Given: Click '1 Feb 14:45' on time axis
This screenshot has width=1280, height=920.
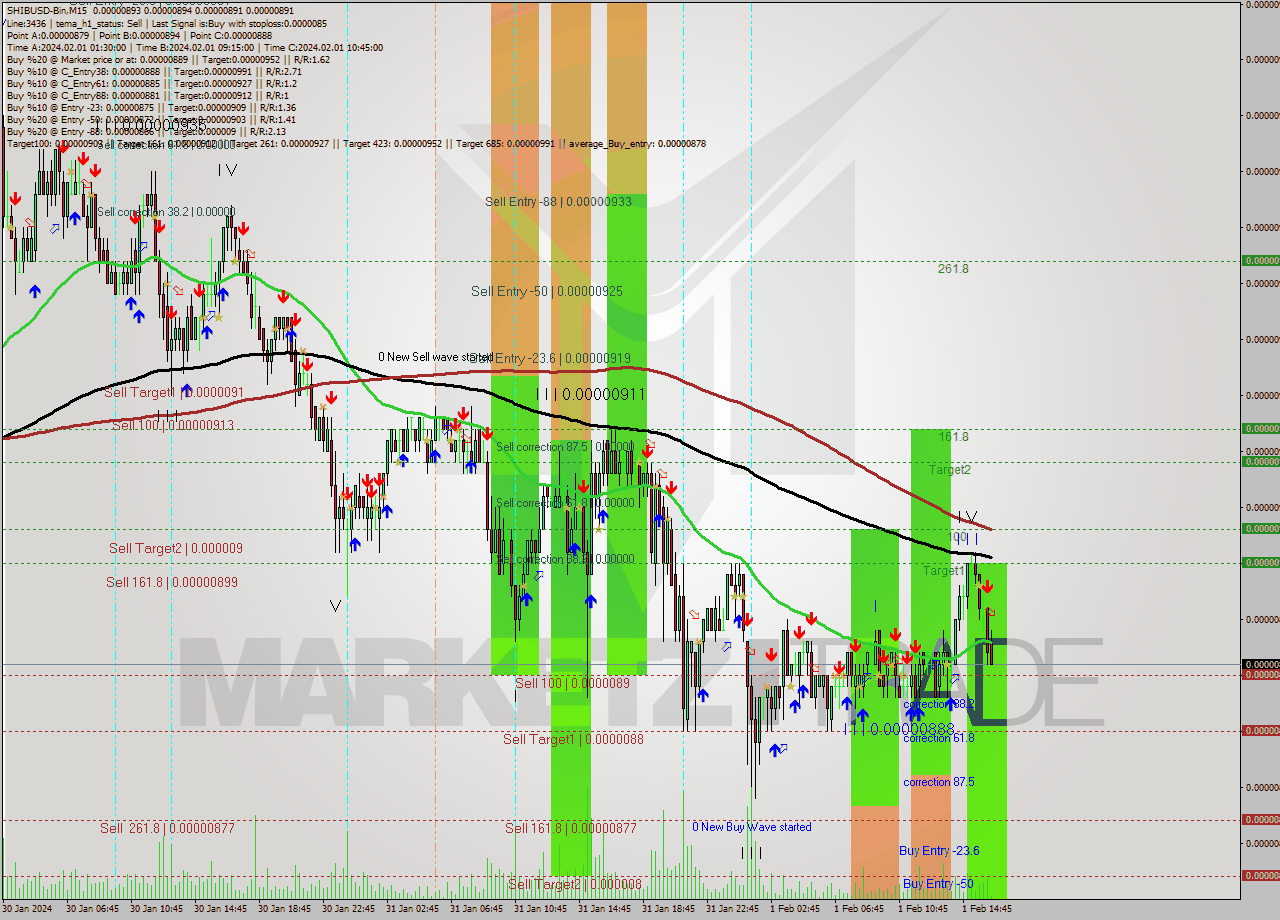Looking at the screenshot, I should coord(987,909).
